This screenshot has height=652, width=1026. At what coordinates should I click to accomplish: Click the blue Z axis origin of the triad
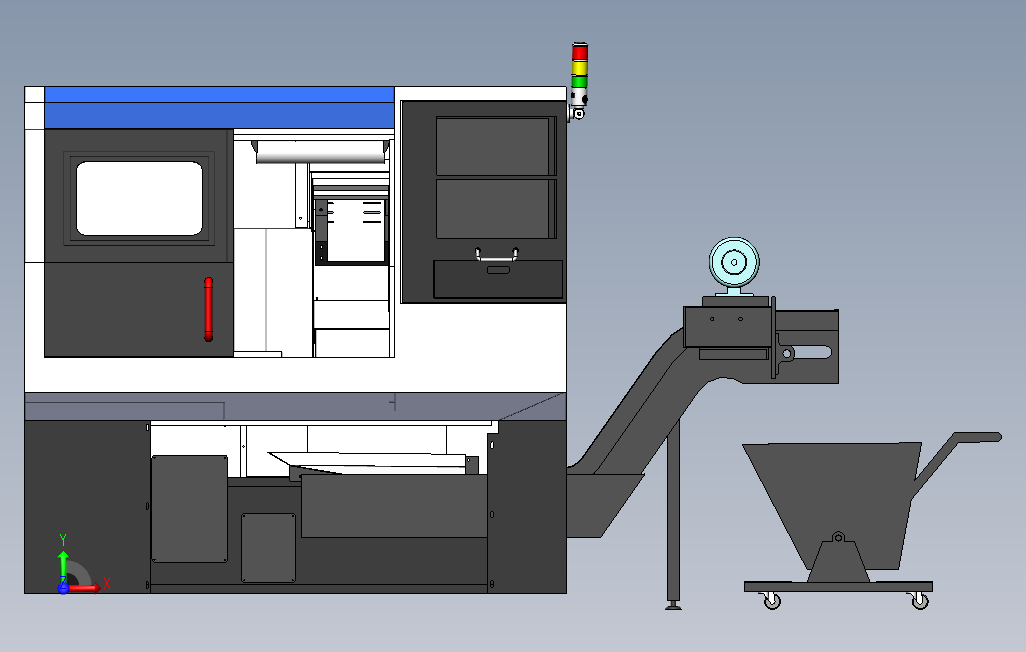point(63,588)
